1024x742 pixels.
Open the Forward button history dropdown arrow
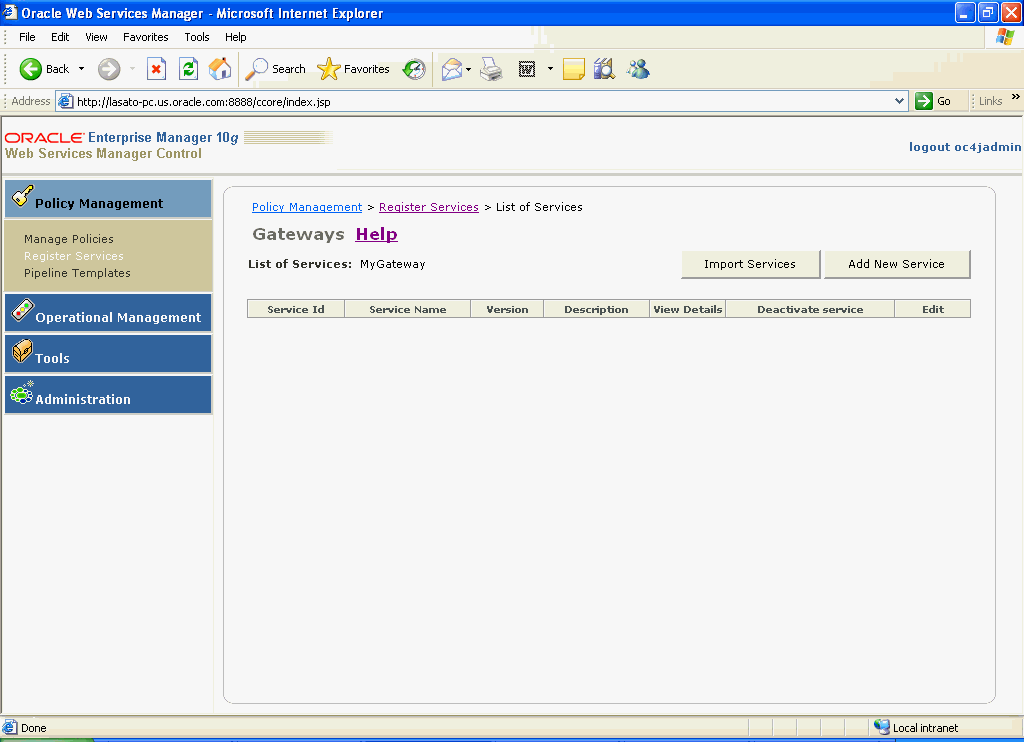pyautogui.click(x=133, y=69)
